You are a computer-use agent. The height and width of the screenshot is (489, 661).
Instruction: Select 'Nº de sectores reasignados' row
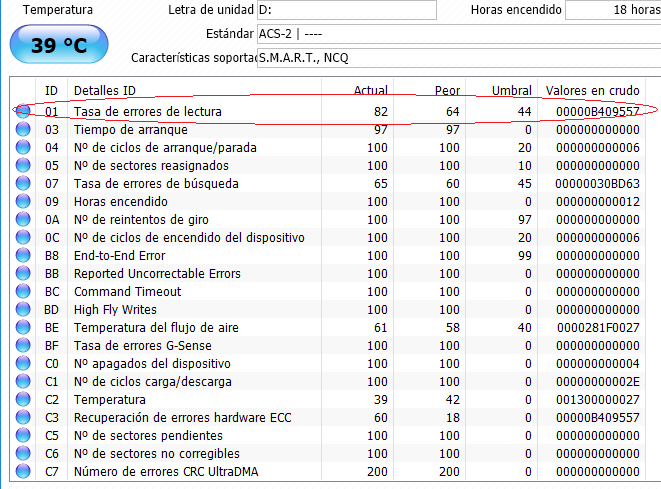[x=327, y=165]
